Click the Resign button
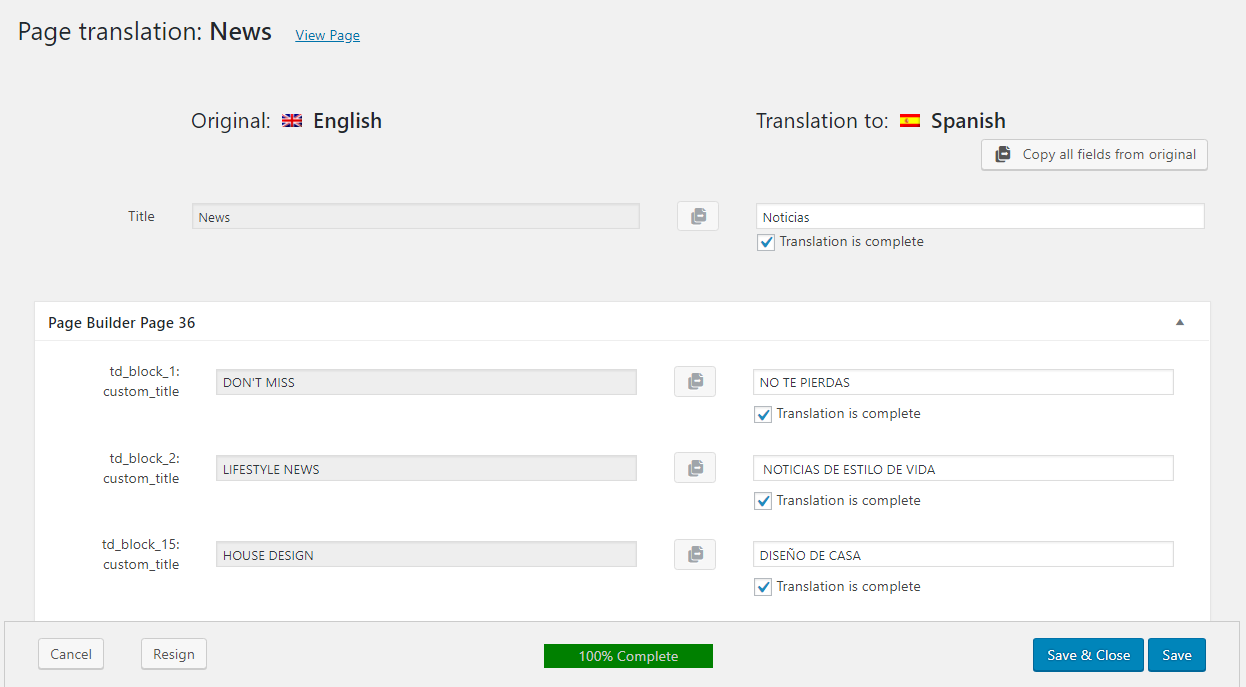 (x=174, y=654)
